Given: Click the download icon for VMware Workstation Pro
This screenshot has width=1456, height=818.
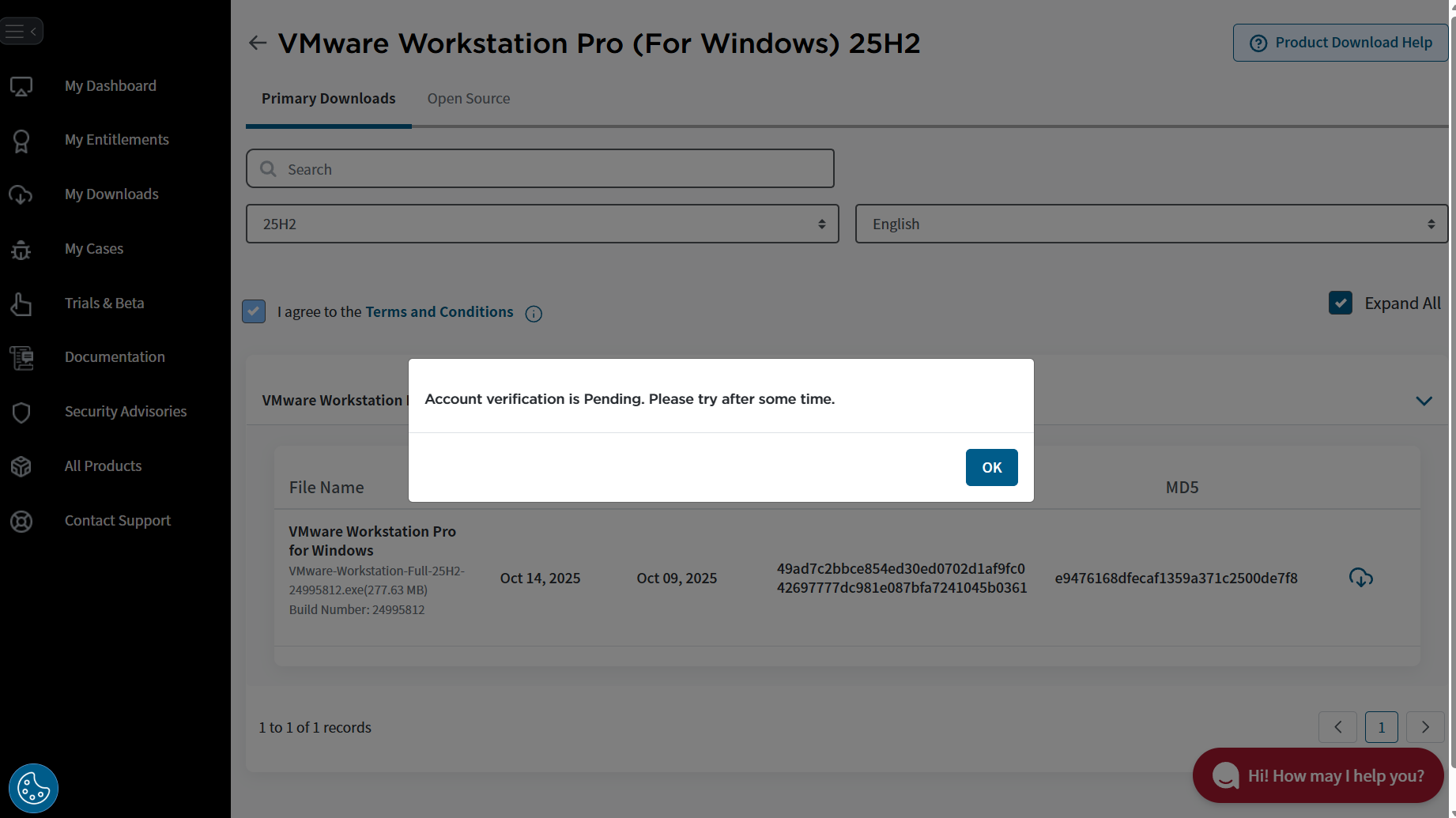Looking at the screenshot, I should 1360,578.
